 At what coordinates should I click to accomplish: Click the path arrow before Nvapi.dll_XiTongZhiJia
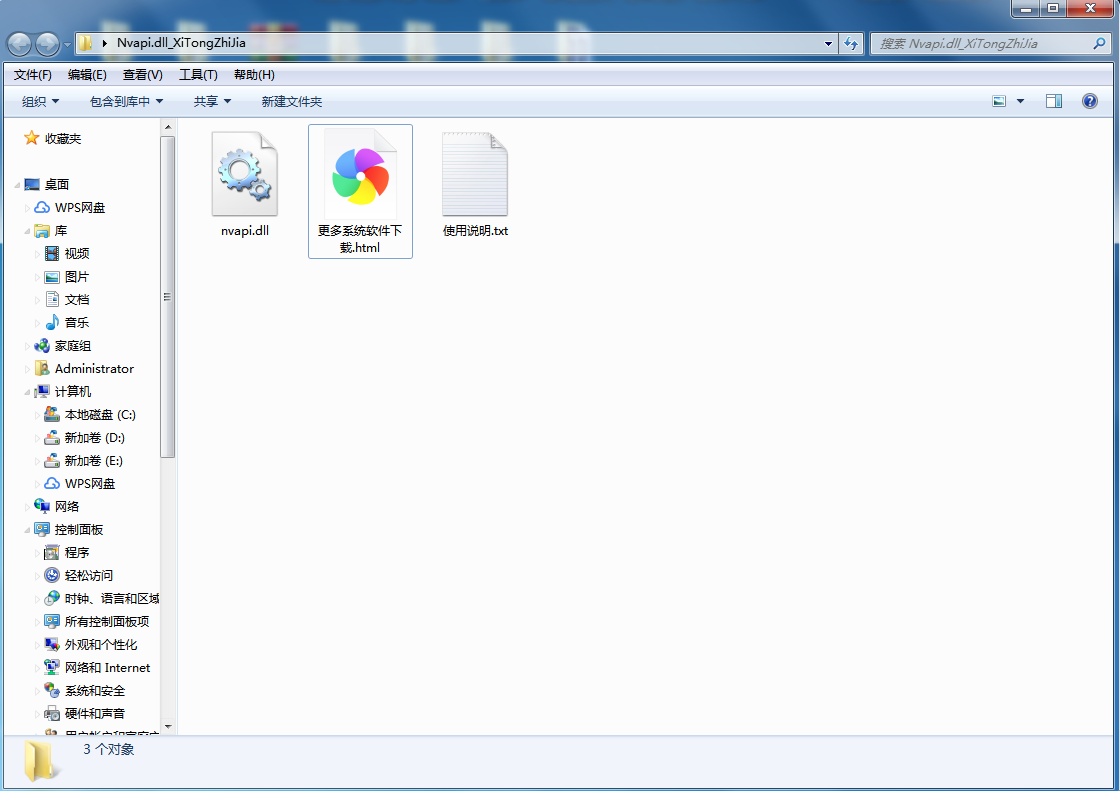105,43
